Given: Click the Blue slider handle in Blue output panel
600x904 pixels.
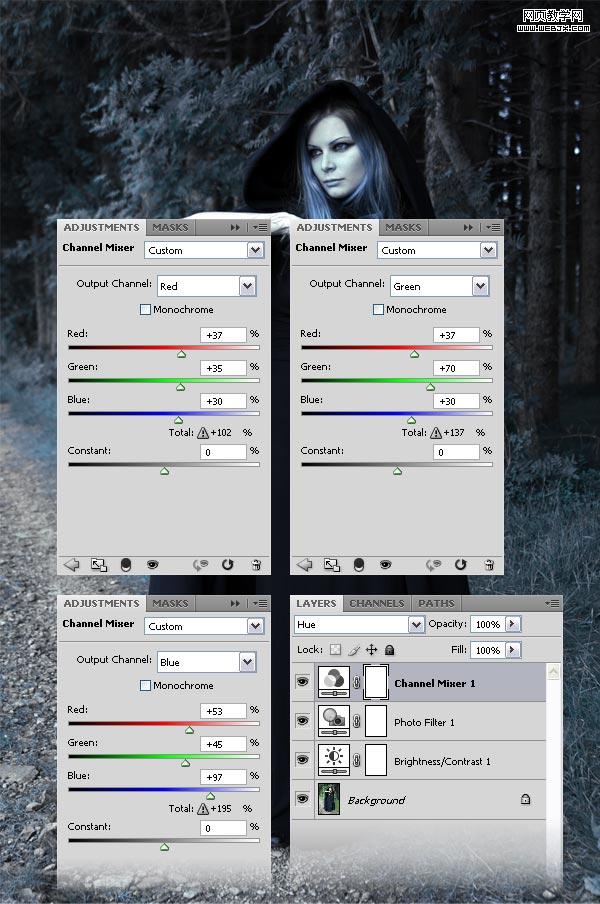Looking at the screenshot, I should [x=210, y=796].
